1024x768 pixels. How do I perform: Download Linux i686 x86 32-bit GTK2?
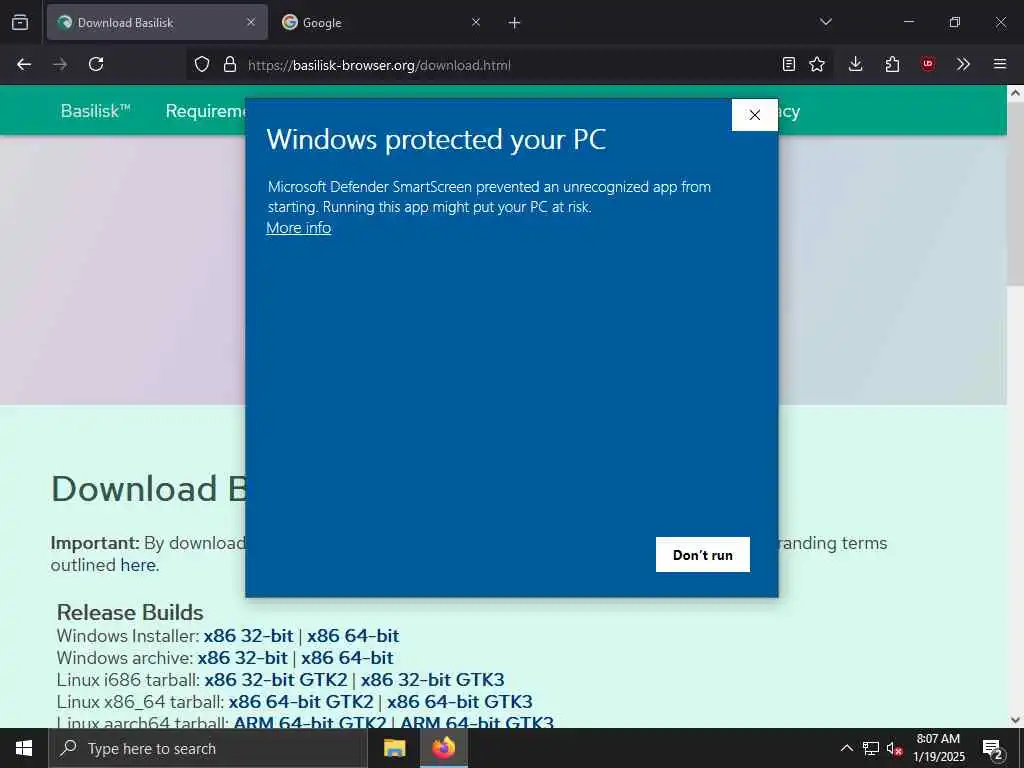click(276, 680)
